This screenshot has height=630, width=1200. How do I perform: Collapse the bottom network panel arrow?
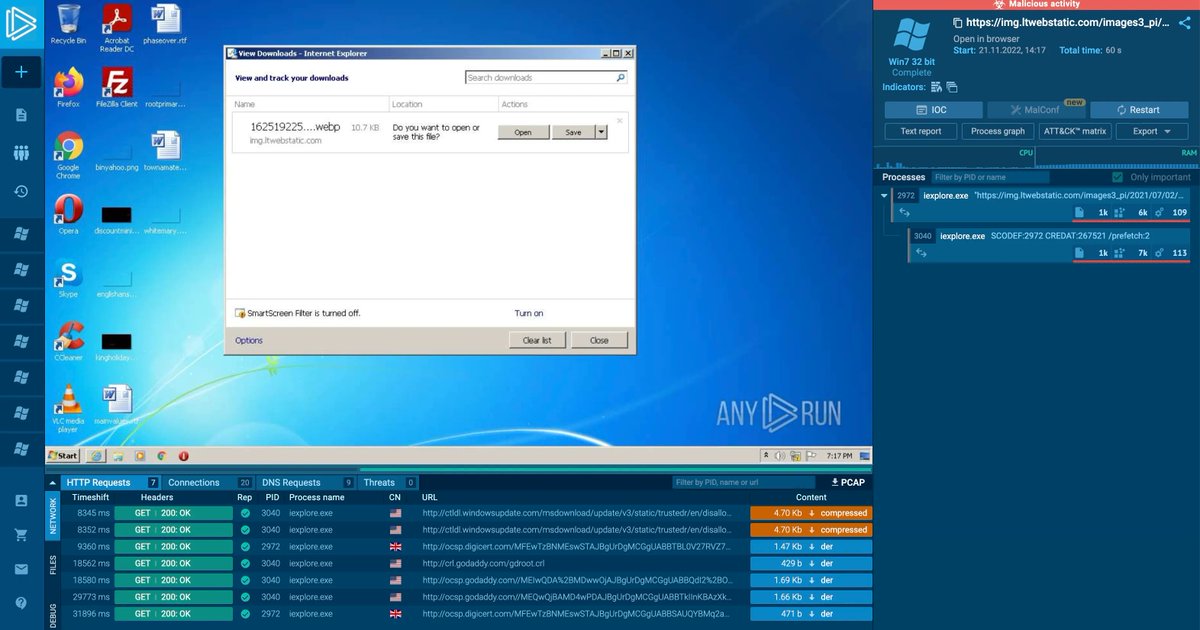pos(52,482)
